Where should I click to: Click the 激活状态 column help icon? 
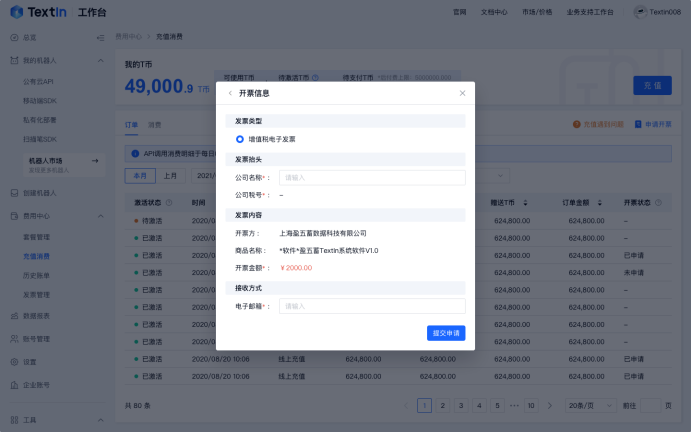point(169,203)
